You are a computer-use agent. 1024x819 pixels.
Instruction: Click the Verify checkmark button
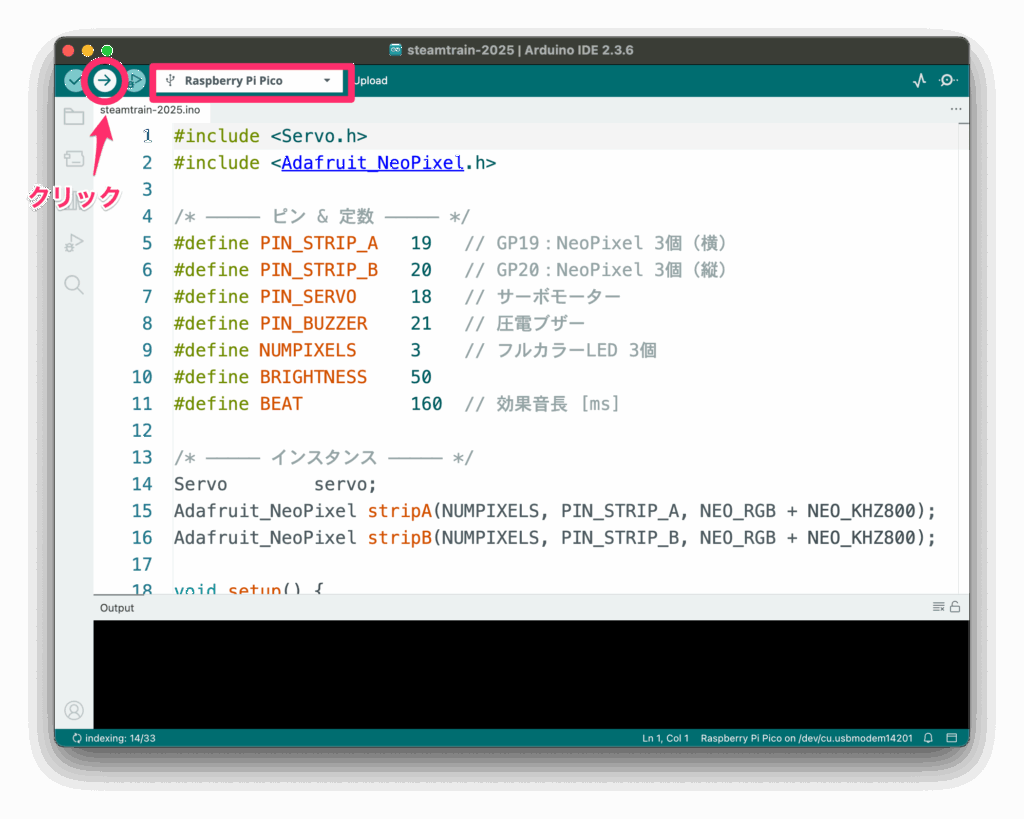tap(74, 80)
